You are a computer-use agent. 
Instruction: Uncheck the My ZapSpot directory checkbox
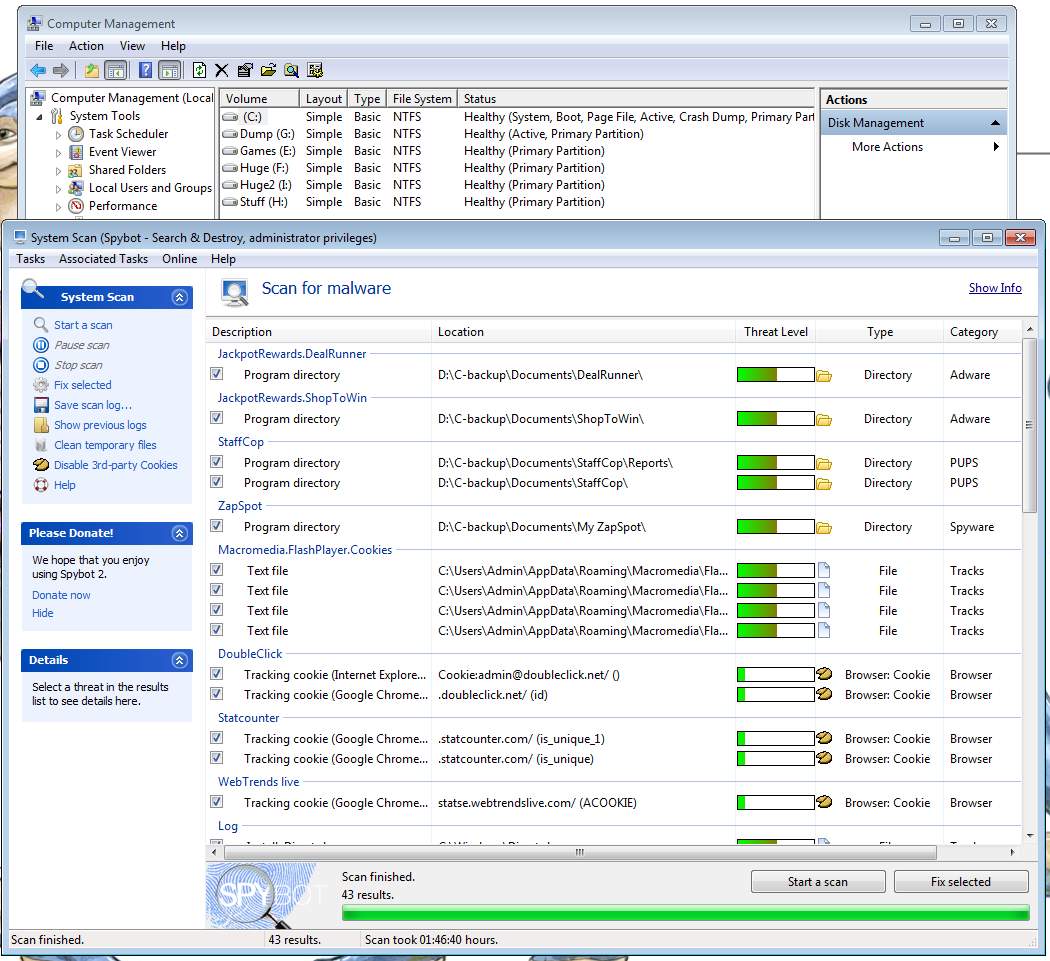tap(216, 526)
